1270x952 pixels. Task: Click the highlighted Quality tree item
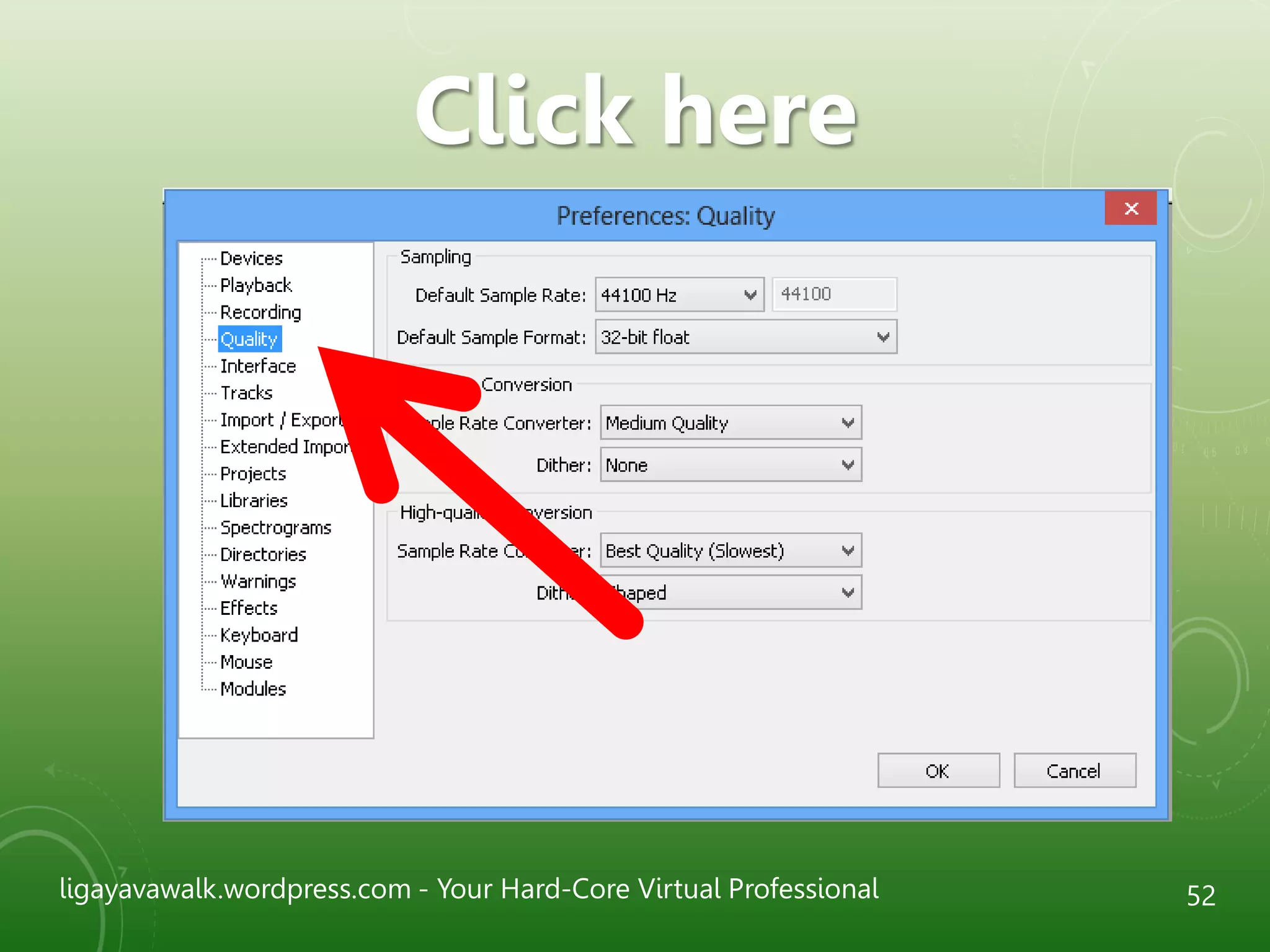tap(249, 339)
